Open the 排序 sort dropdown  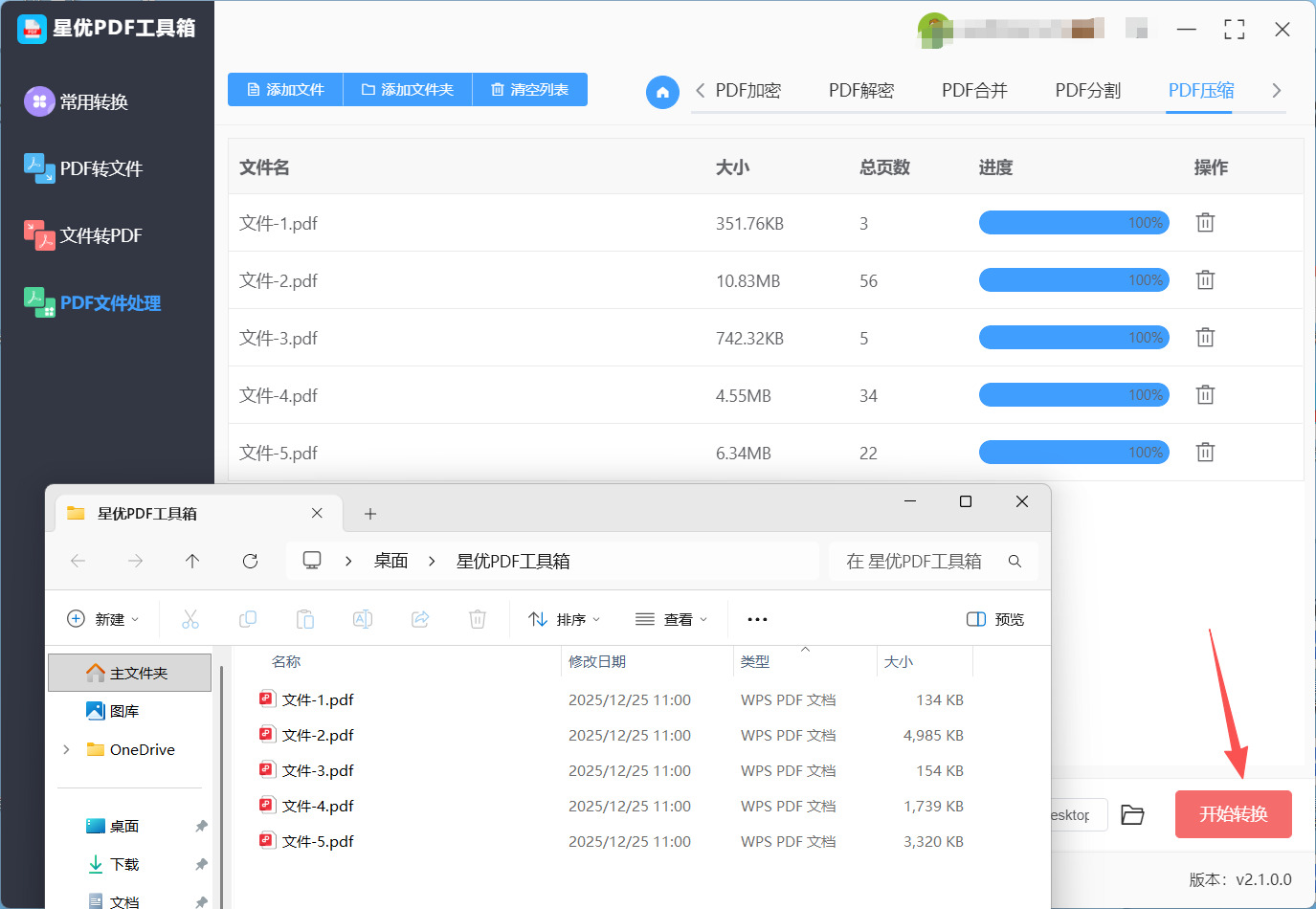[x=565, y=619]
